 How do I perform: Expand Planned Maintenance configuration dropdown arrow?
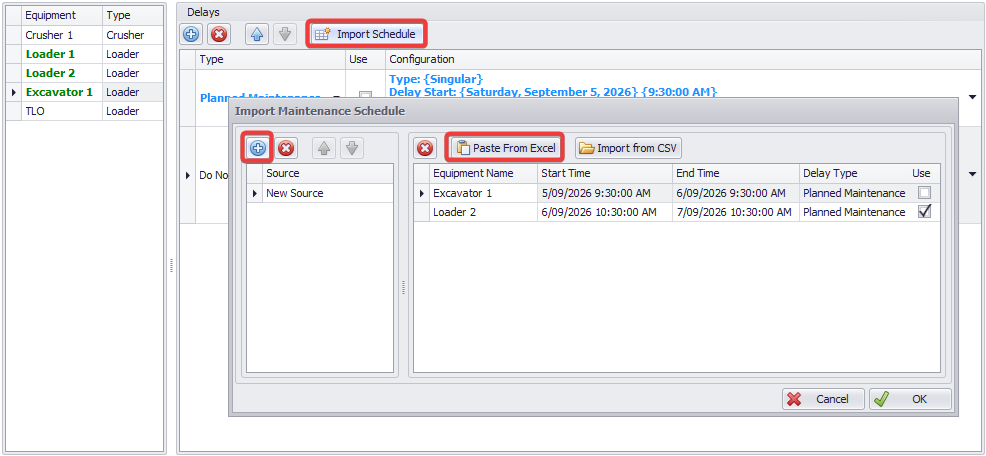[x=973, y=97]
